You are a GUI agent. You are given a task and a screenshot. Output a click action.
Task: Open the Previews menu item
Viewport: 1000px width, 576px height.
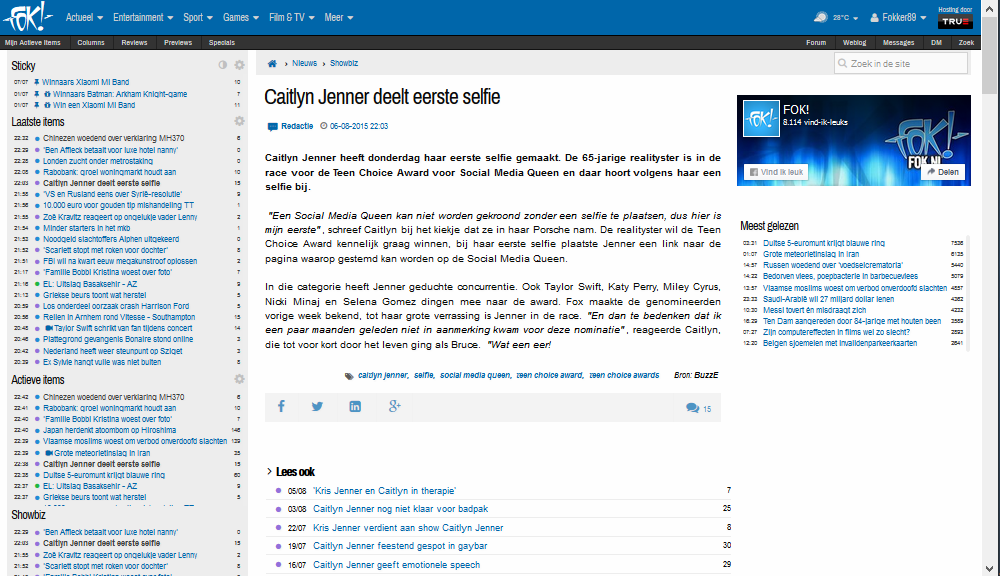click(178, 43)
